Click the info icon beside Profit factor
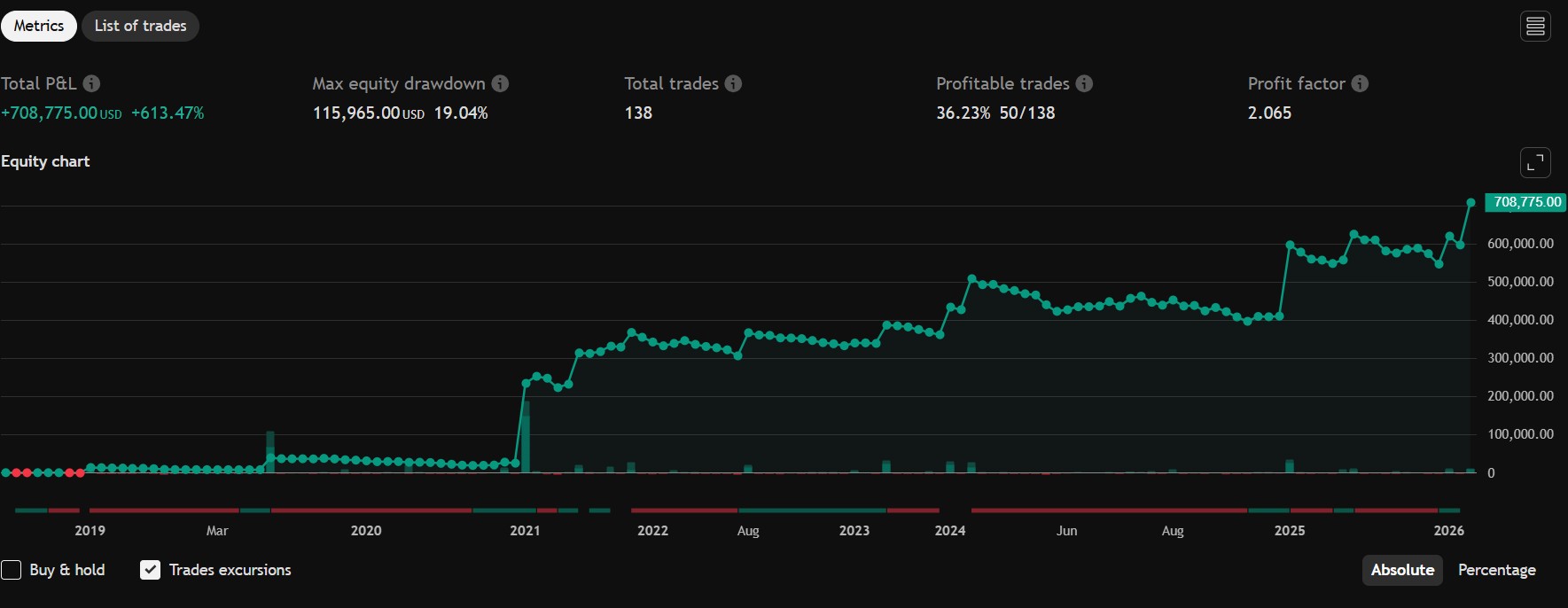Viewport: 1568px width, 608px height. pyautogui.click(x=1360, y=83)
